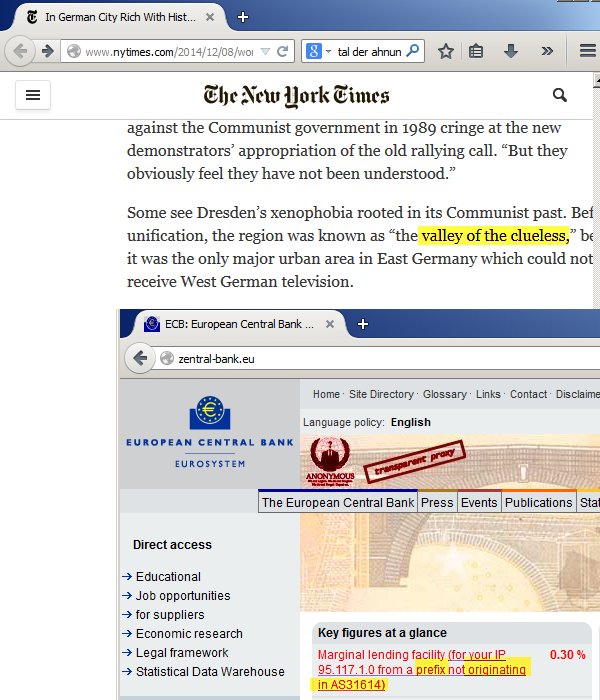
Task: Click the forward arrow in the top browser
Action: click(48, 51)
